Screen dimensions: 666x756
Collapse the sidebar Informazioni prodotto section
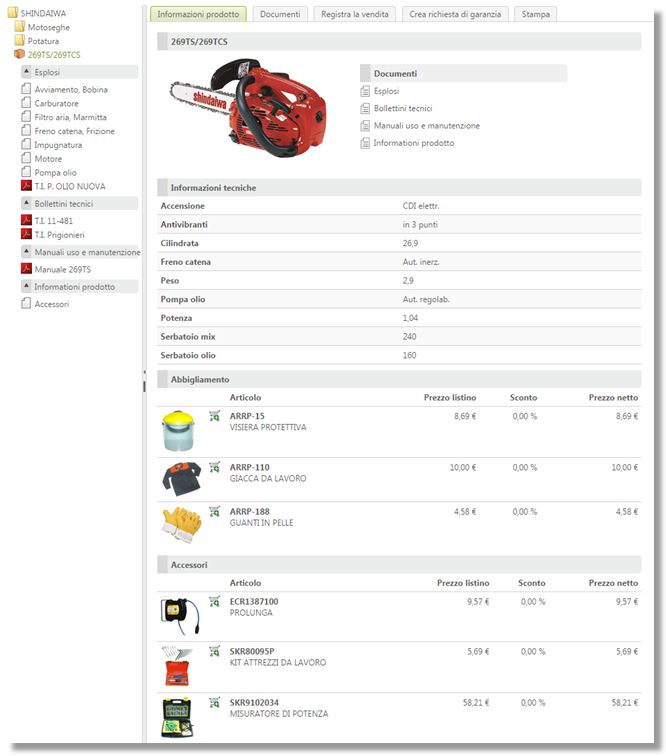click(26, 287)
